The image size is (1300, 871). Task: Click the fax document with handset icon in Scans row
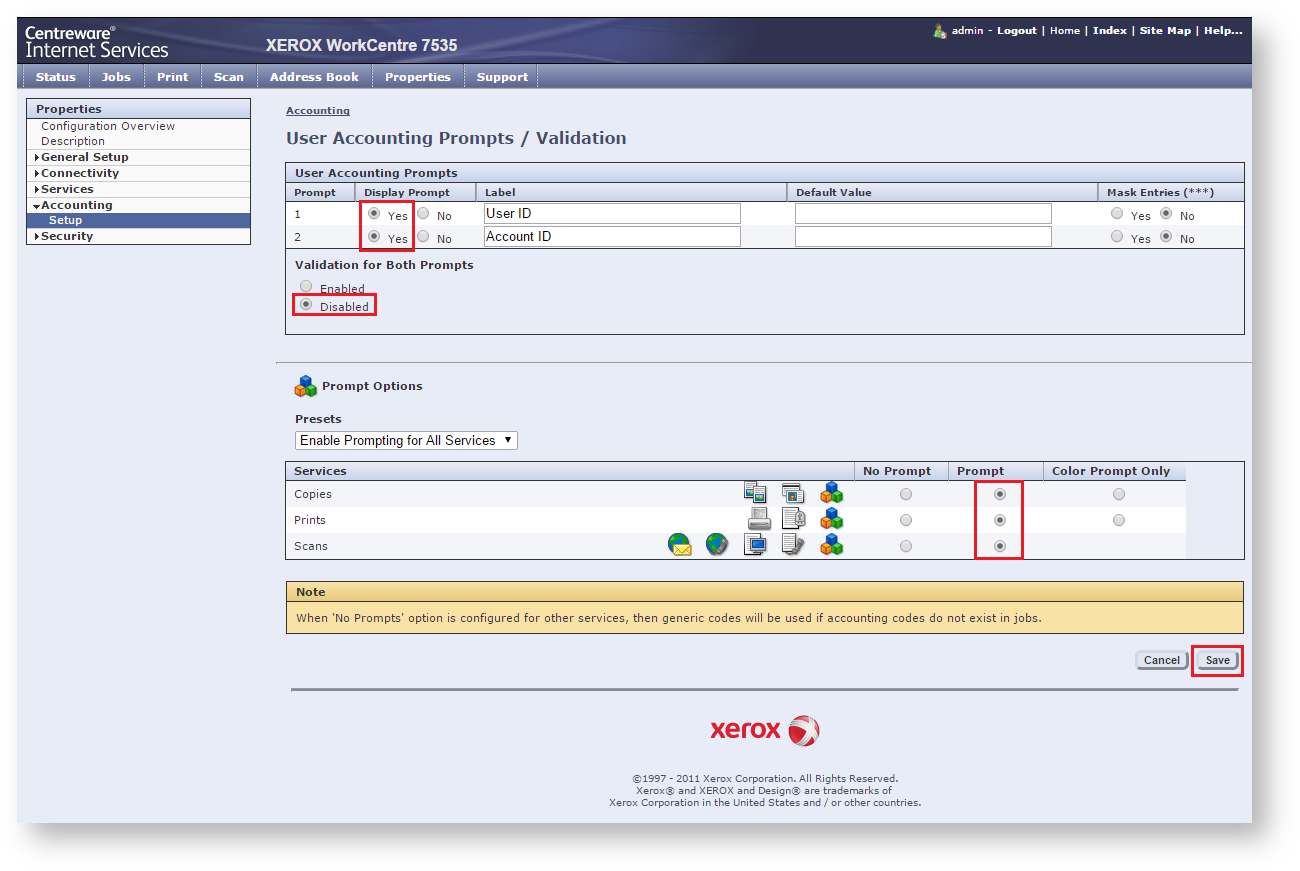click(x=793, y=545)
